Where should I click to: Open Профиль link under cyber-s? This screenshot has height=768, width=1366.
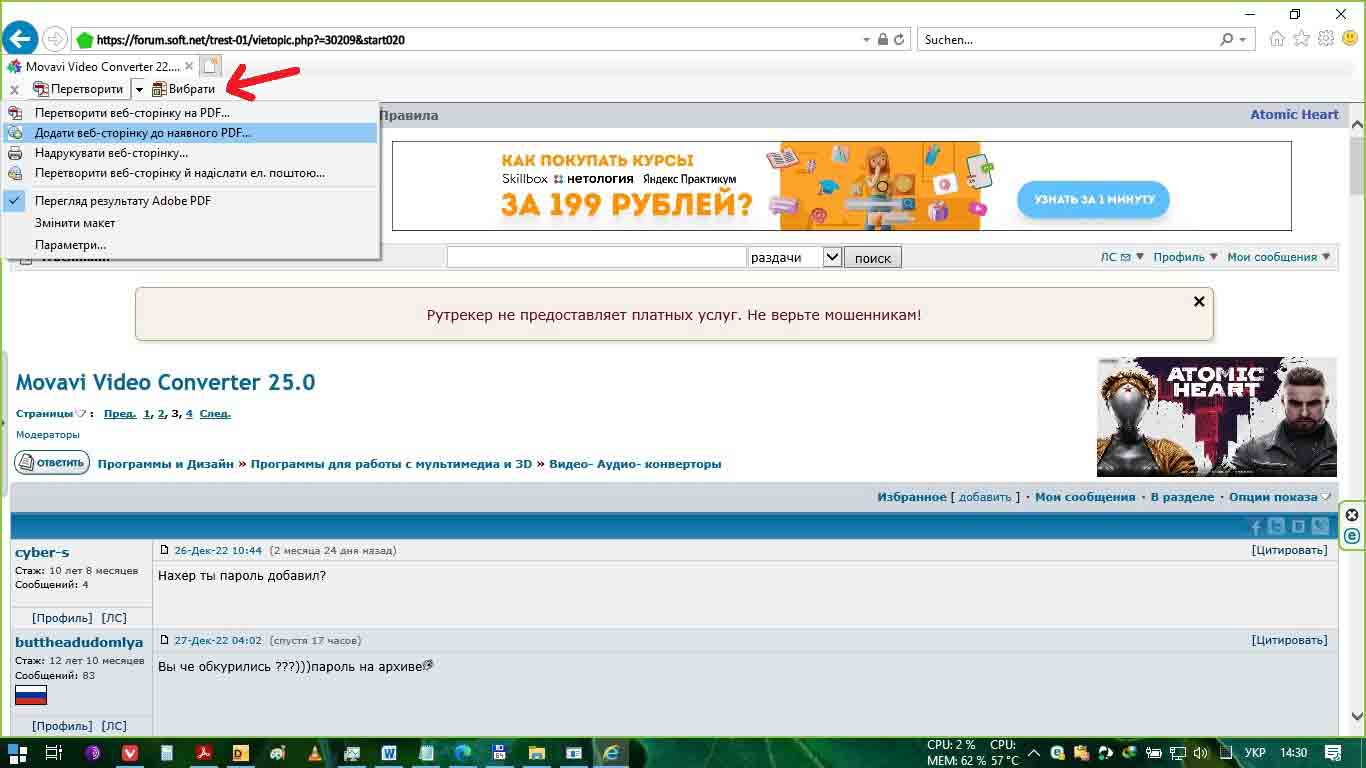click(x=62, y=618)
